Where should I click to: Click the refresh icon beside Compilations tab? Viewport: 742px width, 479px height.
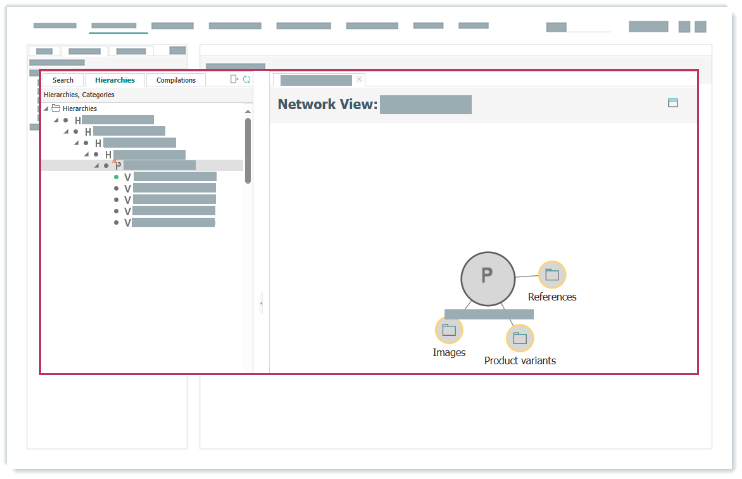[246, 79]
